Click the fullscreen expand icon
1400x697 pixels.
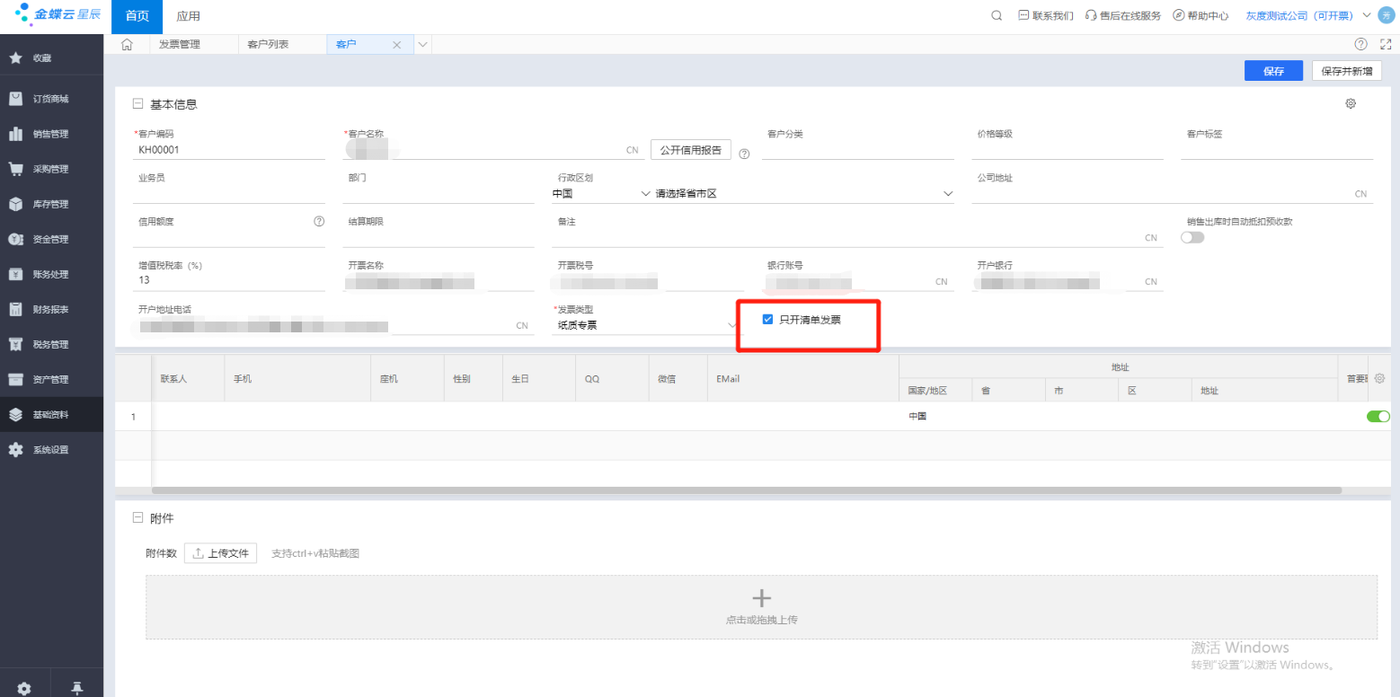pyautogui.click(x=1385, y=45)
